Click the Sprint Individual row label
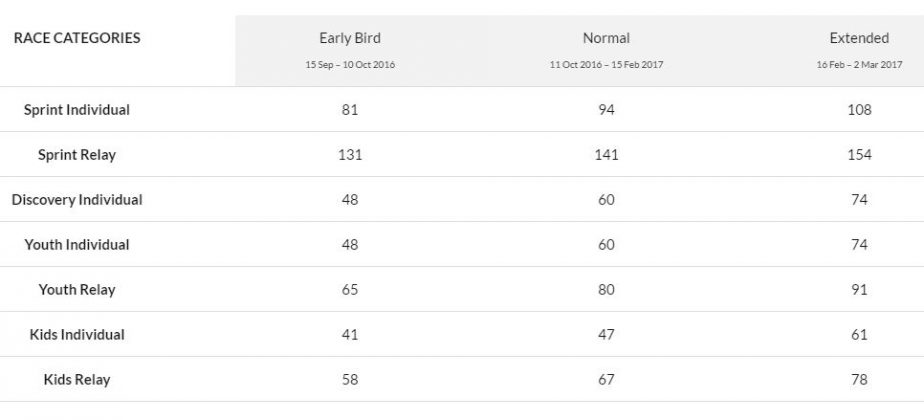Image resolution: width=924 pixels, height=420 pixels. point(77,110)
